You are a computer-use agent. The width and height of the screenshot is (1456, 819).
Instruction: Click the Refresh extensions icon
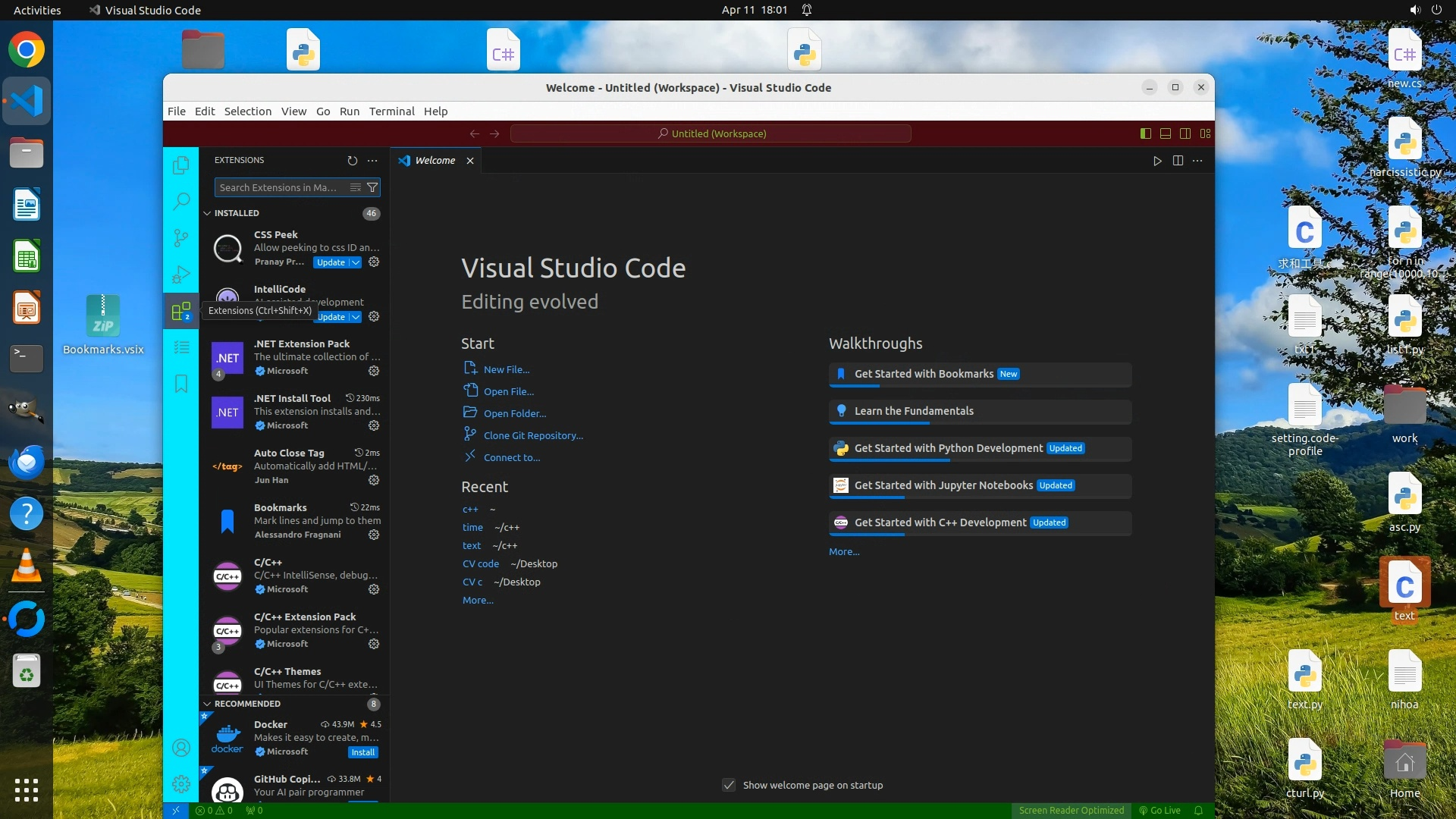coord(352,161)
